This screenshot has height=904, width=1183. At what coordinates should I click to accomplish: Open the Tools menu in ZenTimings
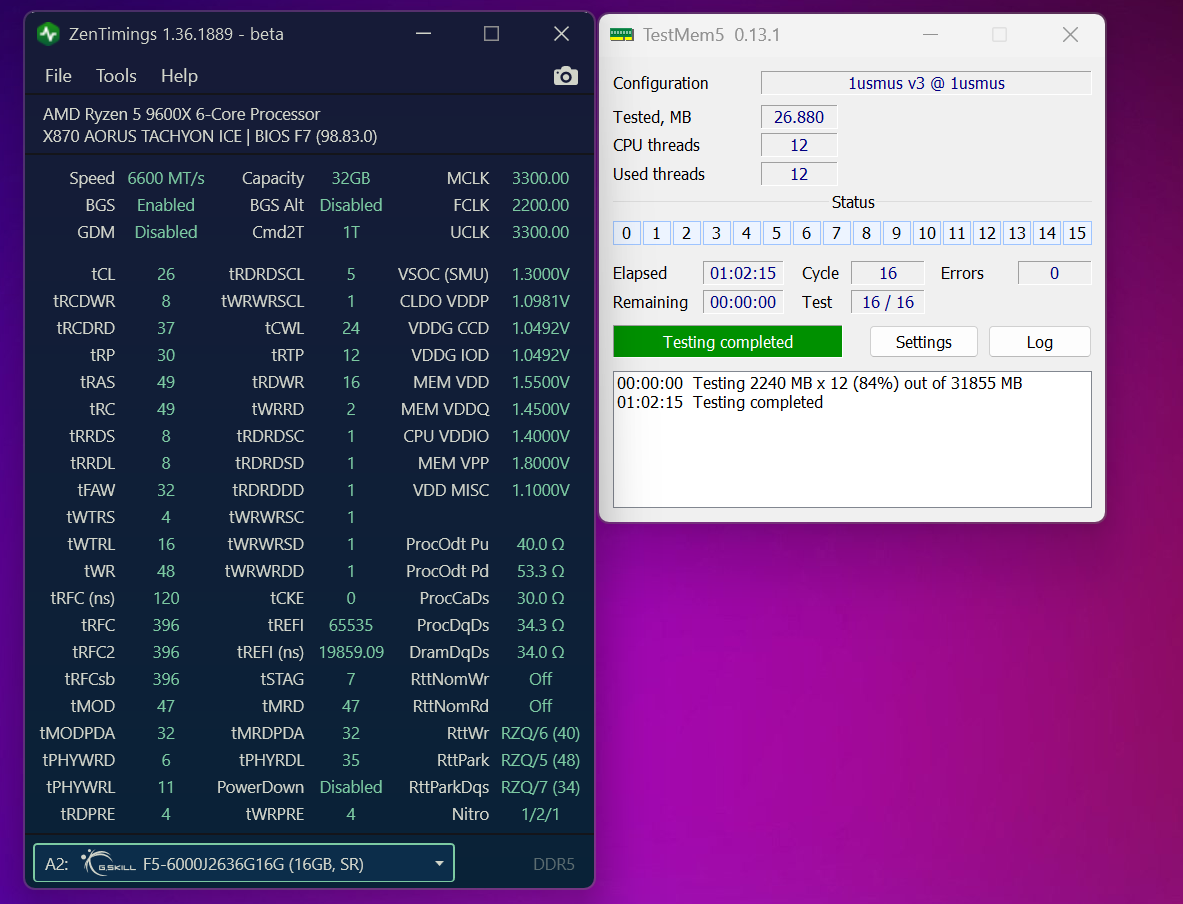[x=116, y=75]
